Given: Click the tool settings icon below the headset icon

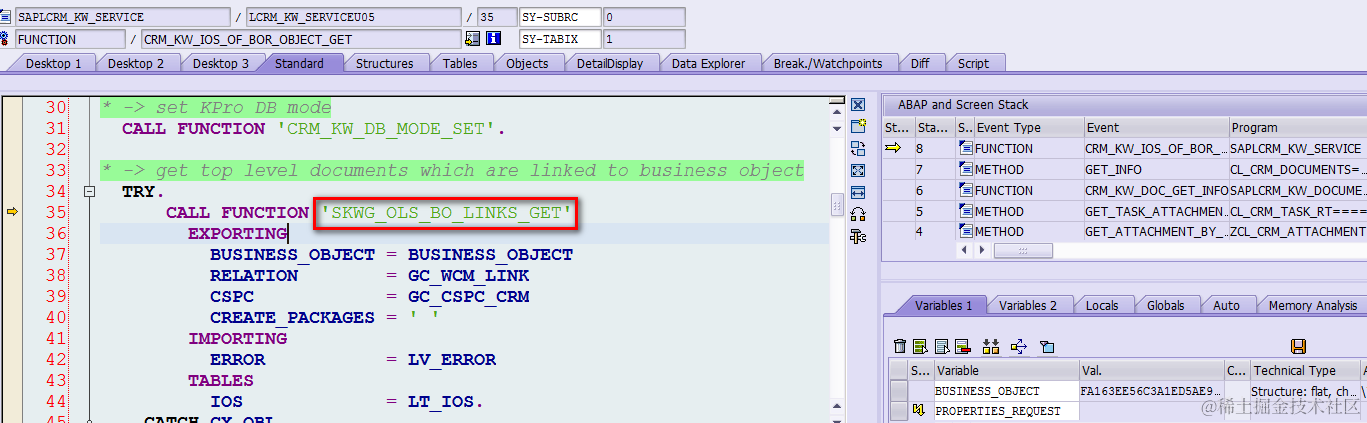Looking at the screenshot, I should pyautogui.click(x=857, y=236).
